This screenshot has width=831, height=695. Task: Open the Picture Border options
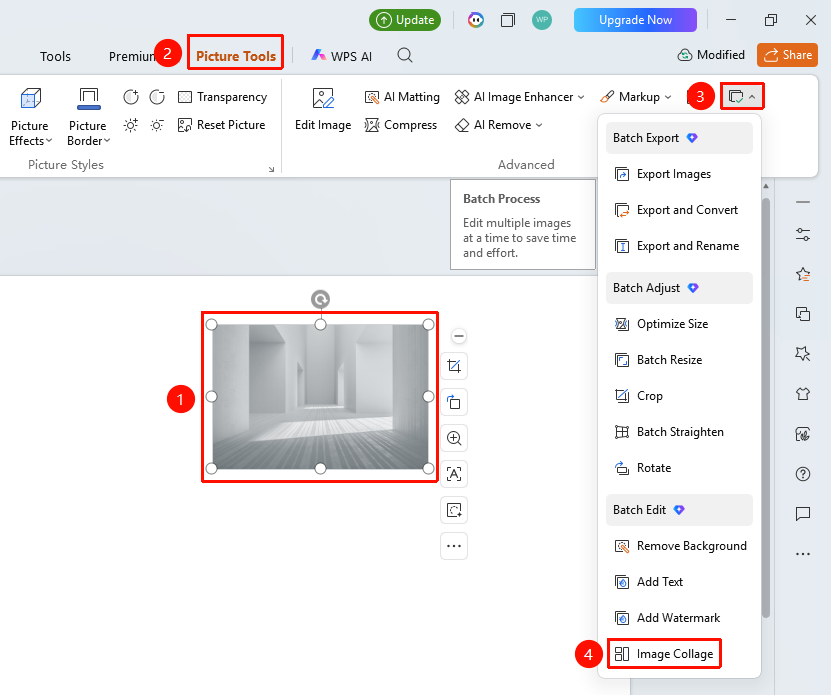tap(89, 117)
